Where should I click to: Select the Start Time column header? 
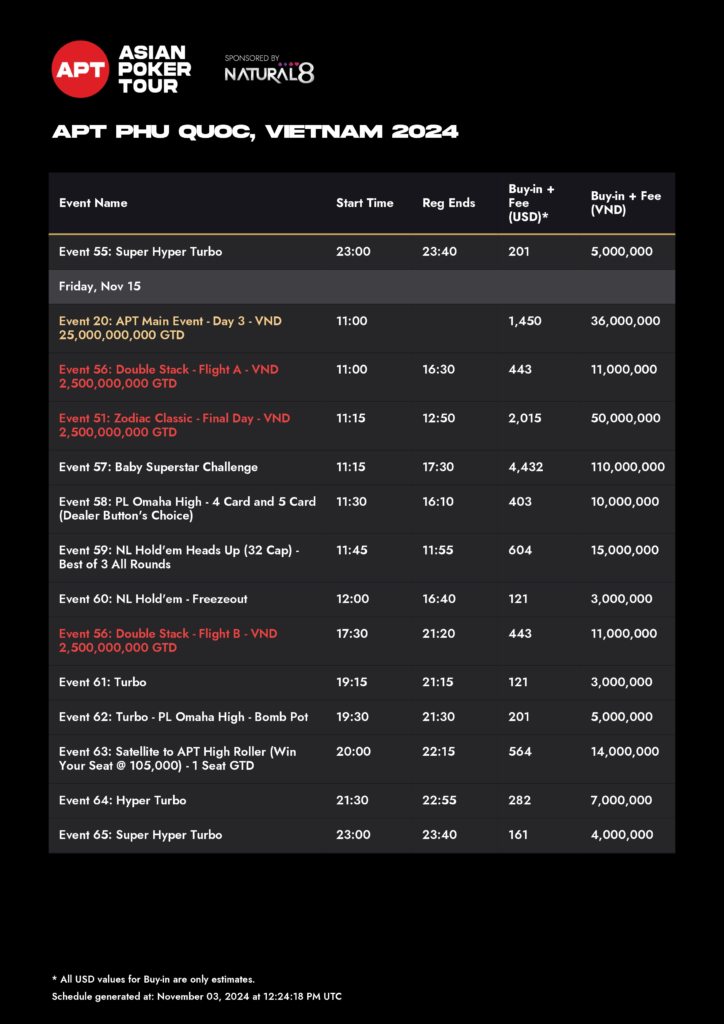365,203
